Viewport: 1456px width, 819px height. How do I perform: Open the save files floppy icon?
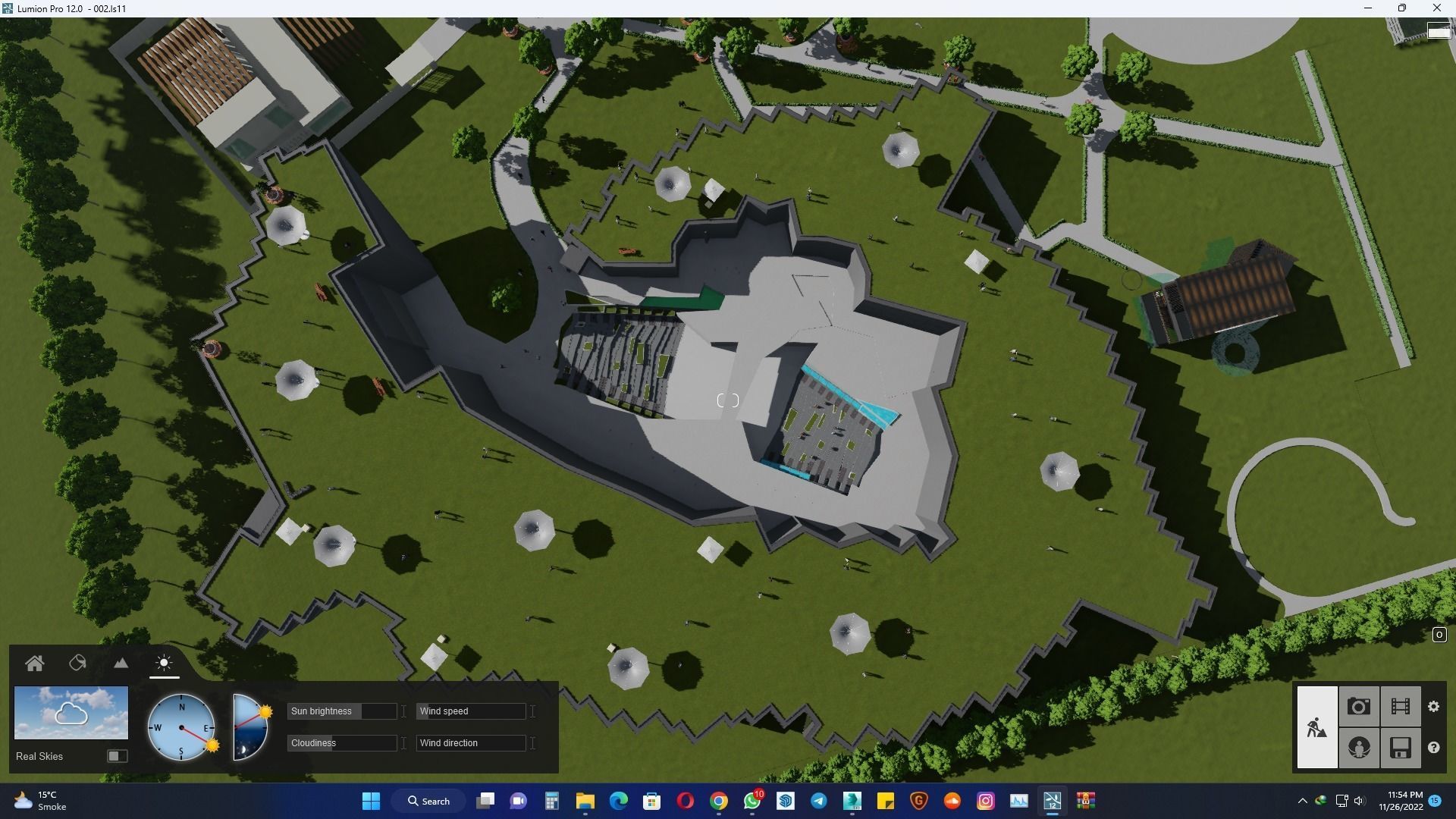pyautogui.click(x=1400, y=748)
